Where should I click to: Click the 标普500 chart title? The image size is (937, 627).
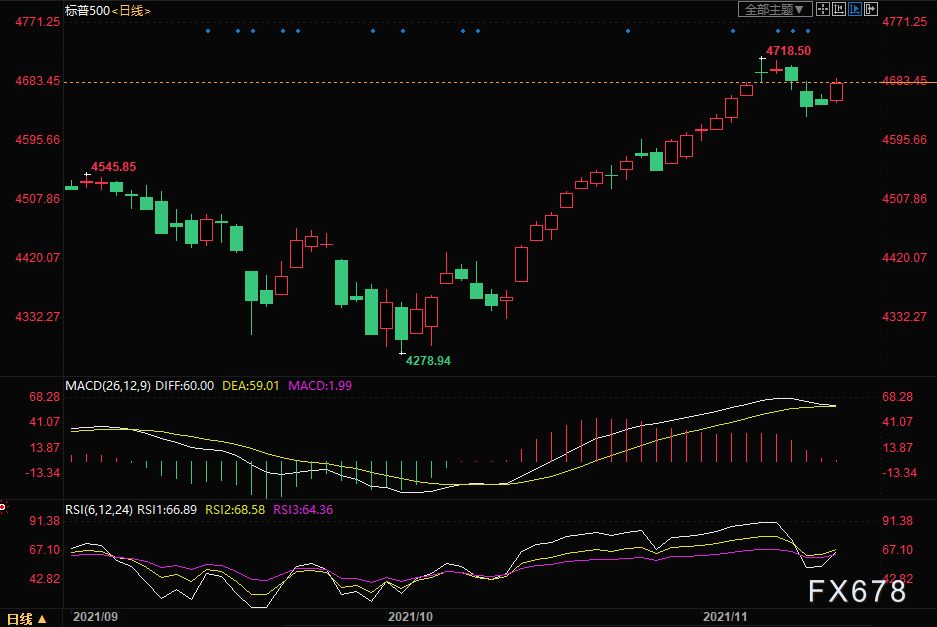click(x=87, y=11)
